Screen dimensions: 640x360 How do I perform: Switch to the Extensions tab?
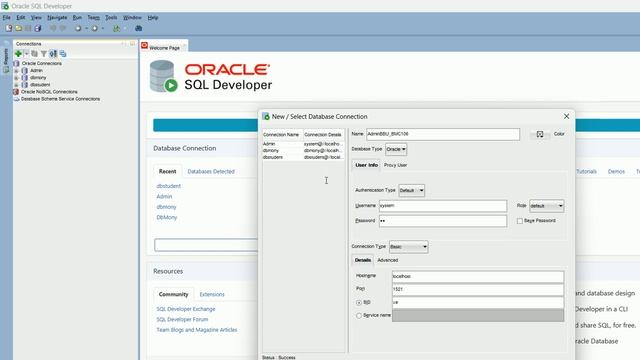click(x=212, y=294)
